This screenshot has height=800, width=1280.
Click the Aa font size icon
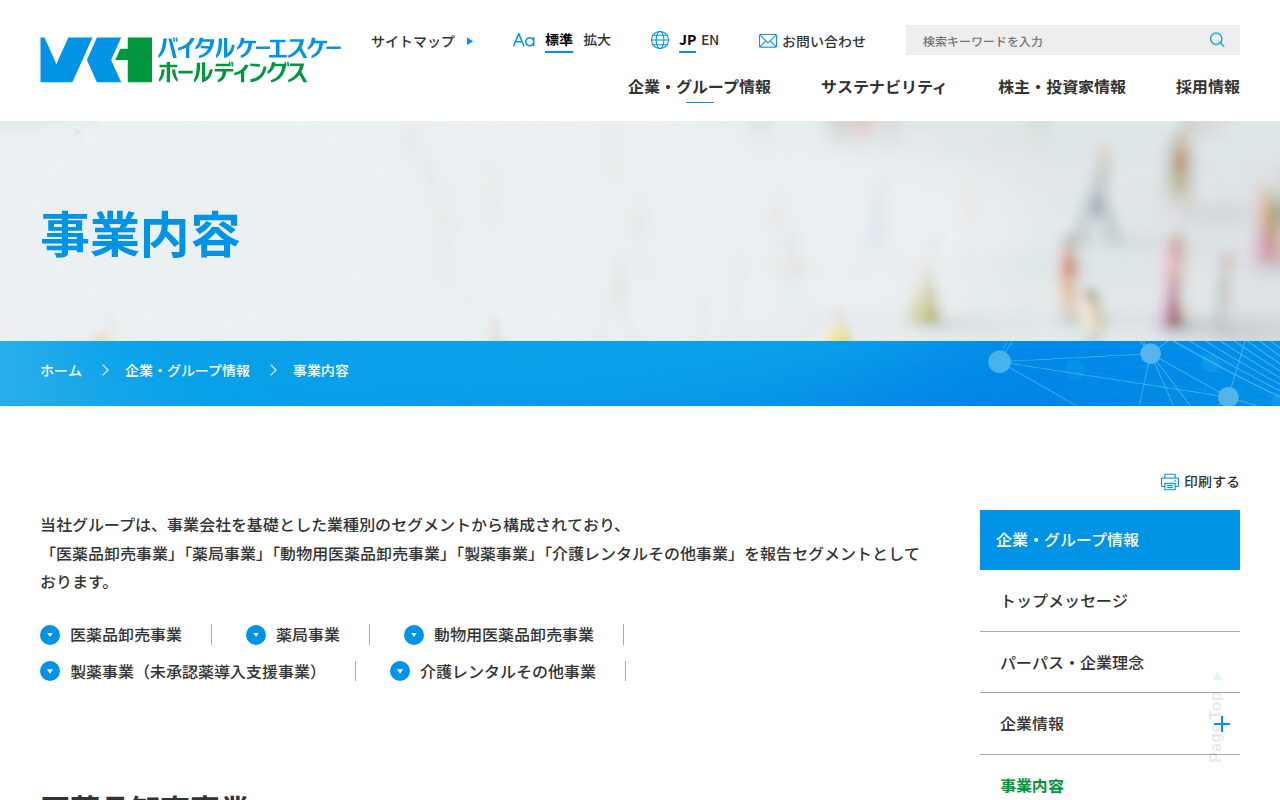(x=524, y=40)
